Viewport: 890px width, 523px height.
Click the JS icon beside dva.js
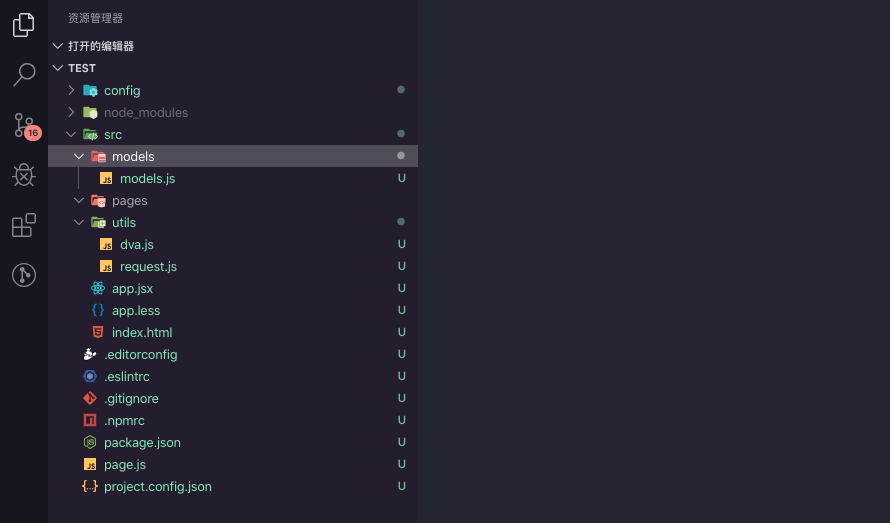[106, 244]
